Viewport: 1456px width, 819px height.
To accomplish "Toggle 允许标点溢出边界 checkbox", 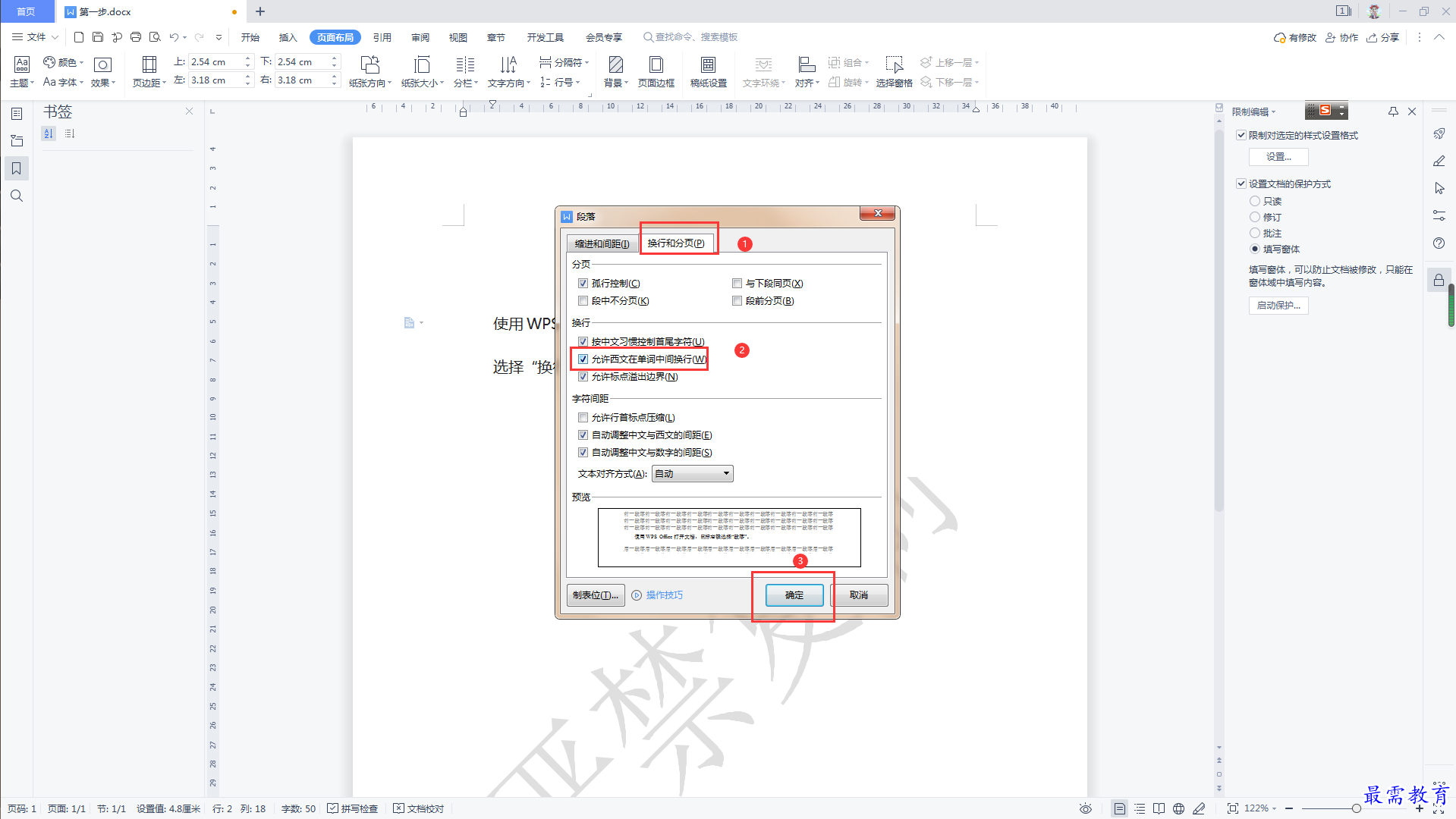I will point(583,376).
